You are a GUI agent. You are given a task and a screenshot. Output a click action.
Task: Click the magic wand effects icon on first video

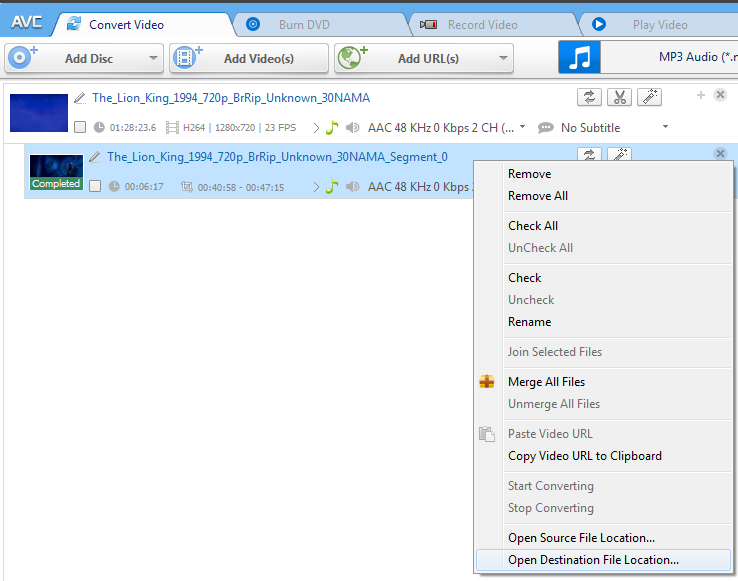[x=650, y=97]
